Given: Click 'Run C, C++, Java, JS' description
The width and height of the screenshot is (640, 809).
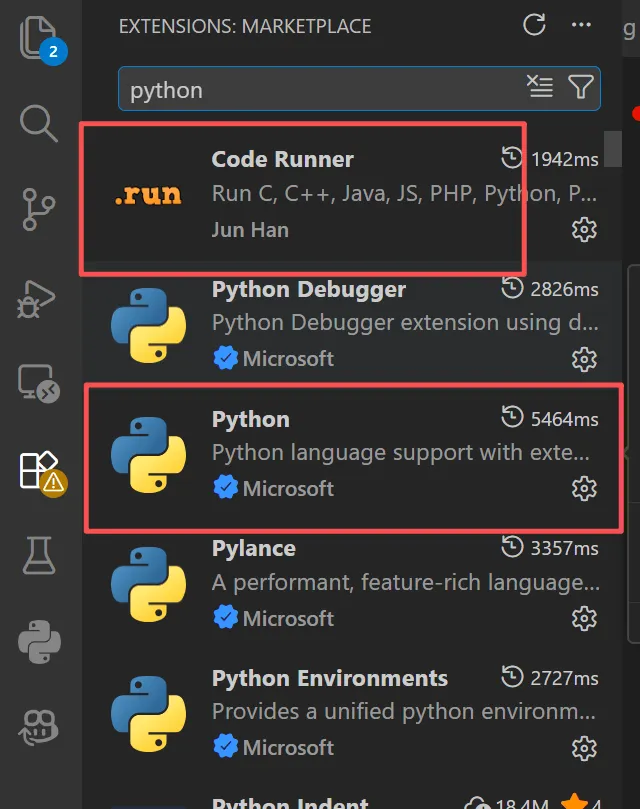Looking at the screenshot, I should tap(404, 194).
